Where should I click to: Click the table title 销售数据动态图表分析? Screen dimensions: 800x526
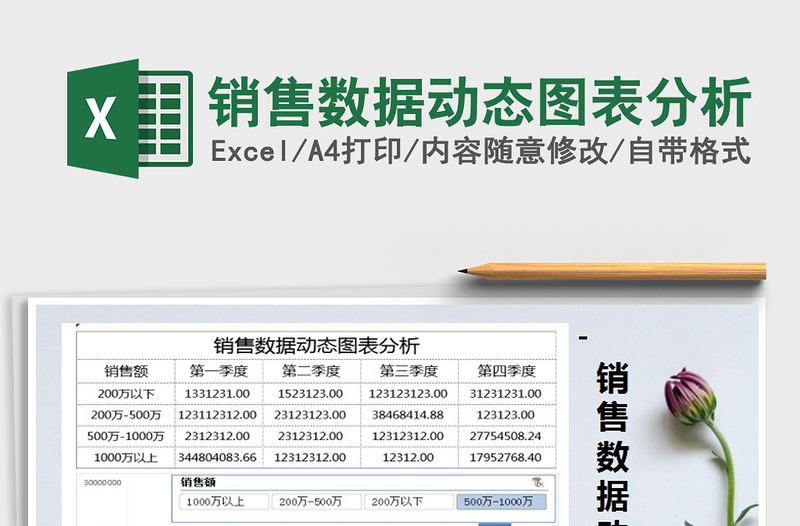tap(316, 346)
